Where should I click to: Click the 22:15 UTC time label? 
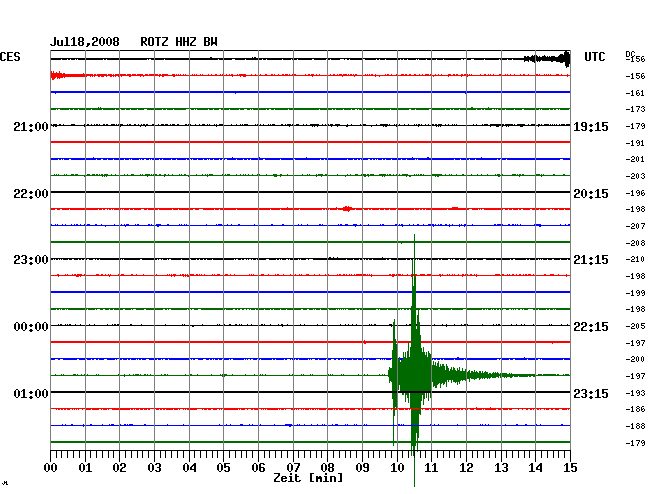[x=591, y=327]
